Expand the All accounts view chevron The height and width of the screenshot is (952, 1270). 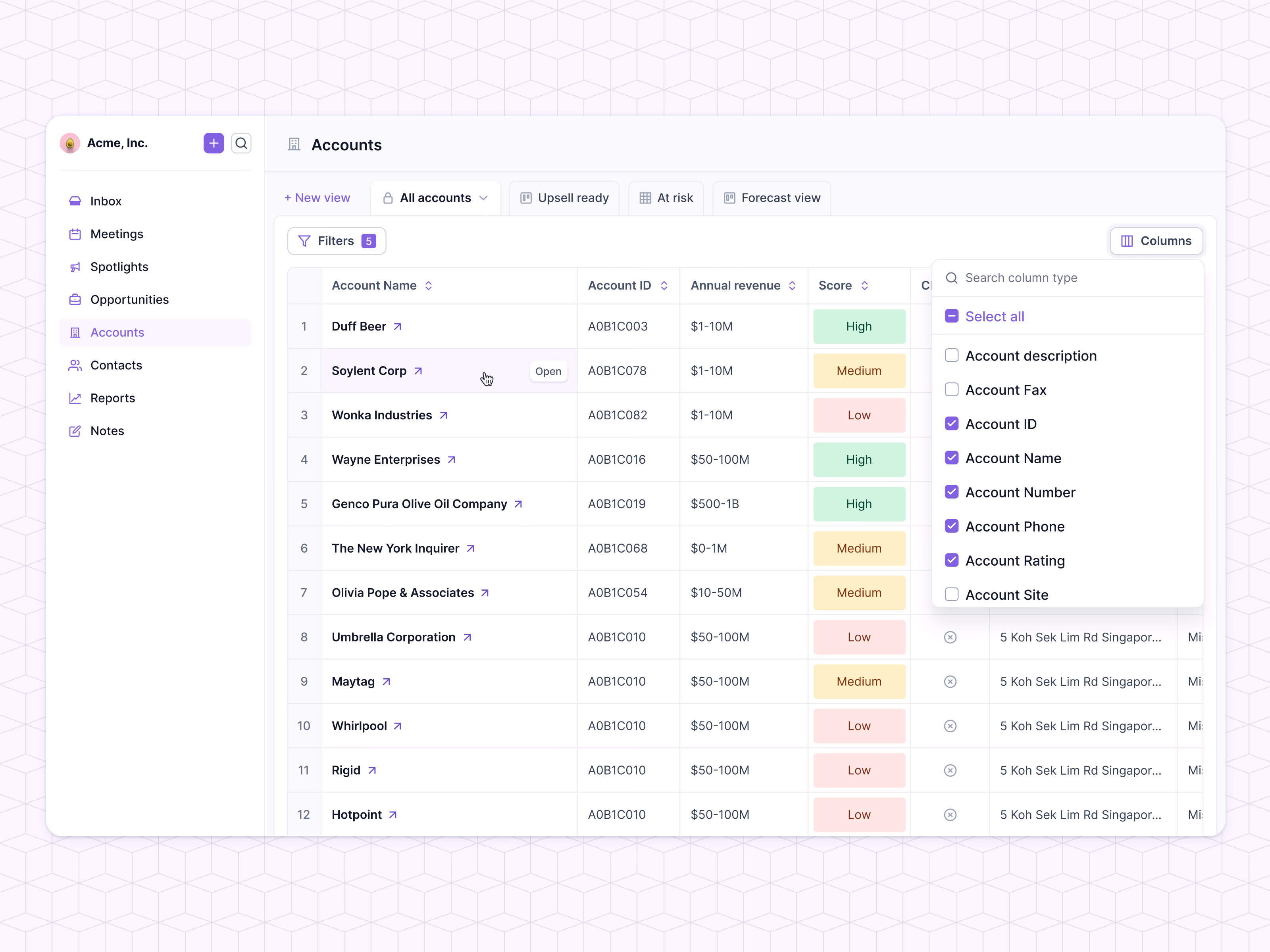click(483, 198)
